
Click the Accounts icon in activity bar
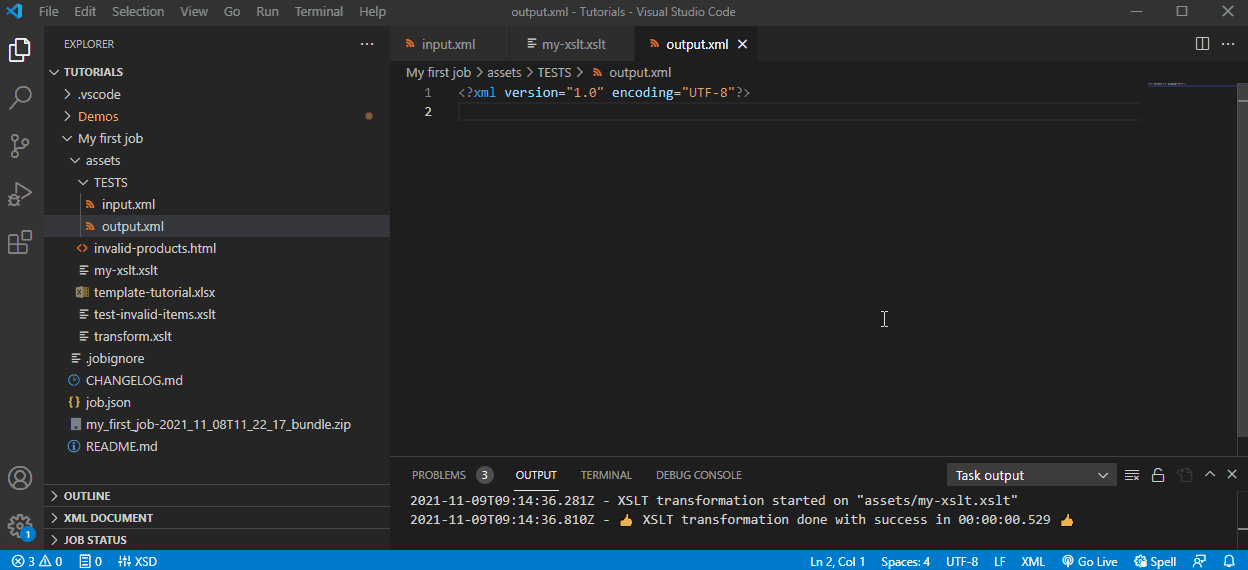(20, 479)
